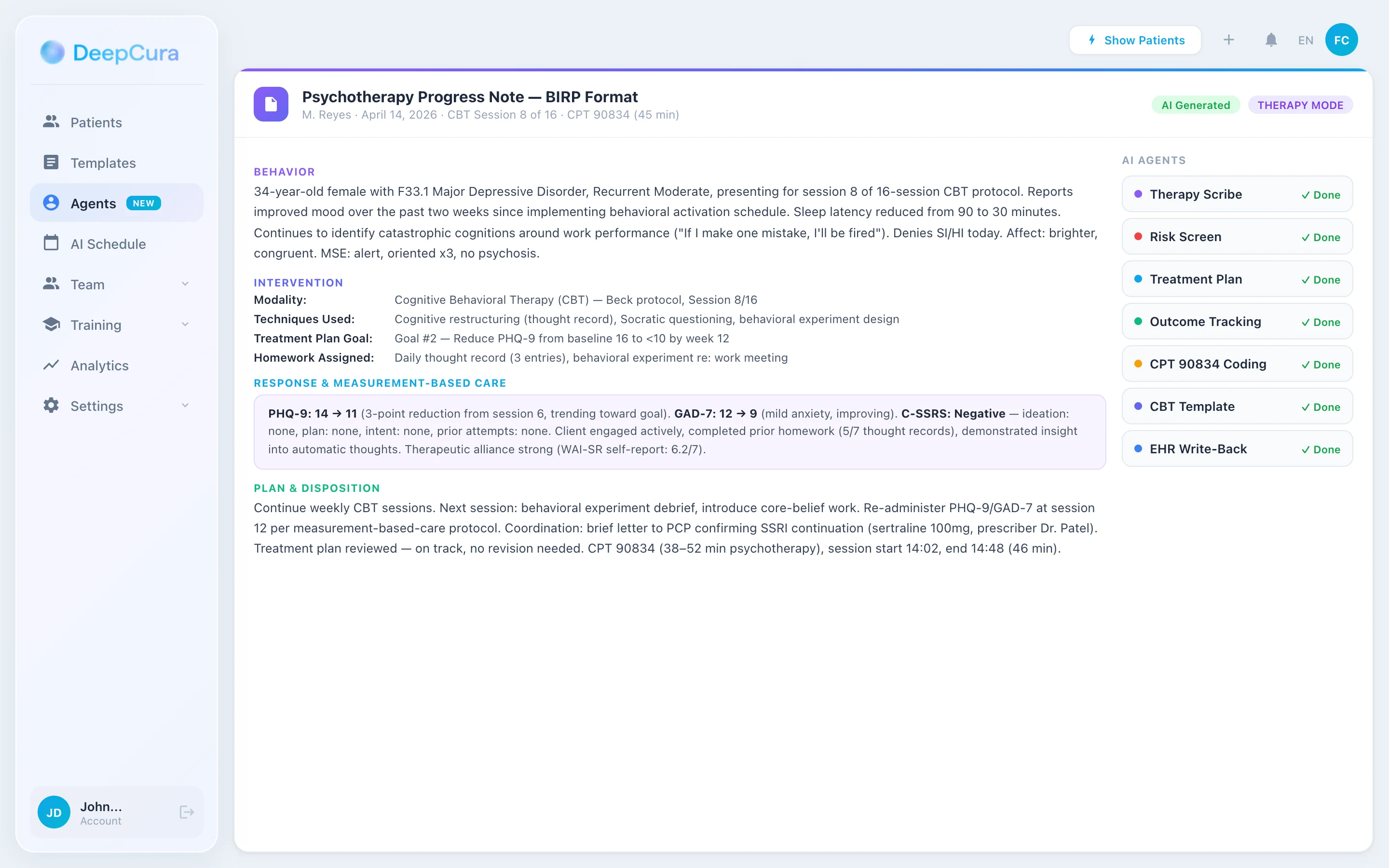The height and width of the screenshot is (868, 1389).
Task: Click the PHQ-9 measurement results box
Action: point(680,432)
